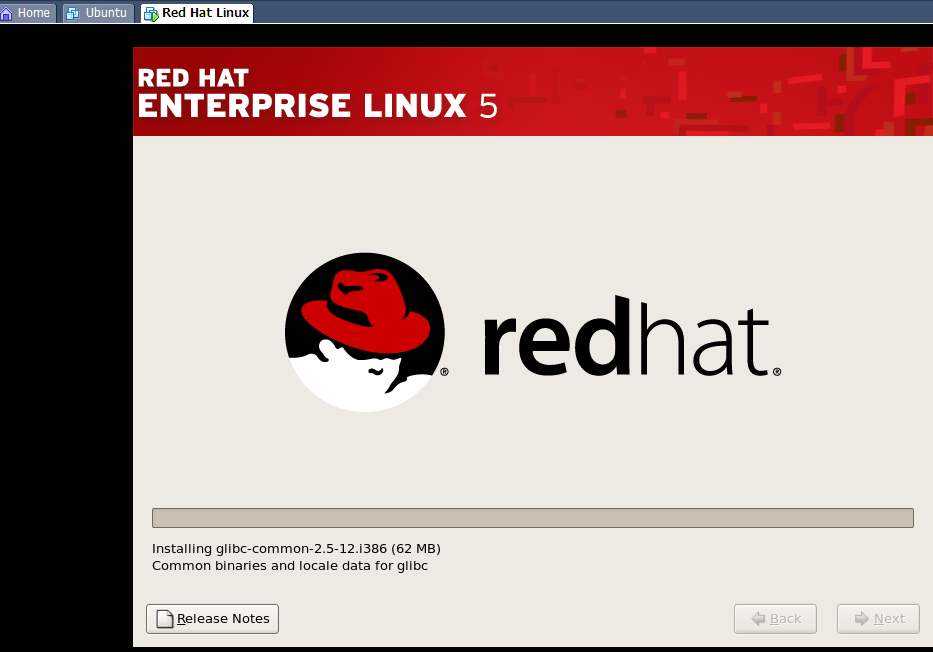This screenshot has height=652, width=933.
Task: Select the Red Hat Linux tab
Action: tap(196, 13)
